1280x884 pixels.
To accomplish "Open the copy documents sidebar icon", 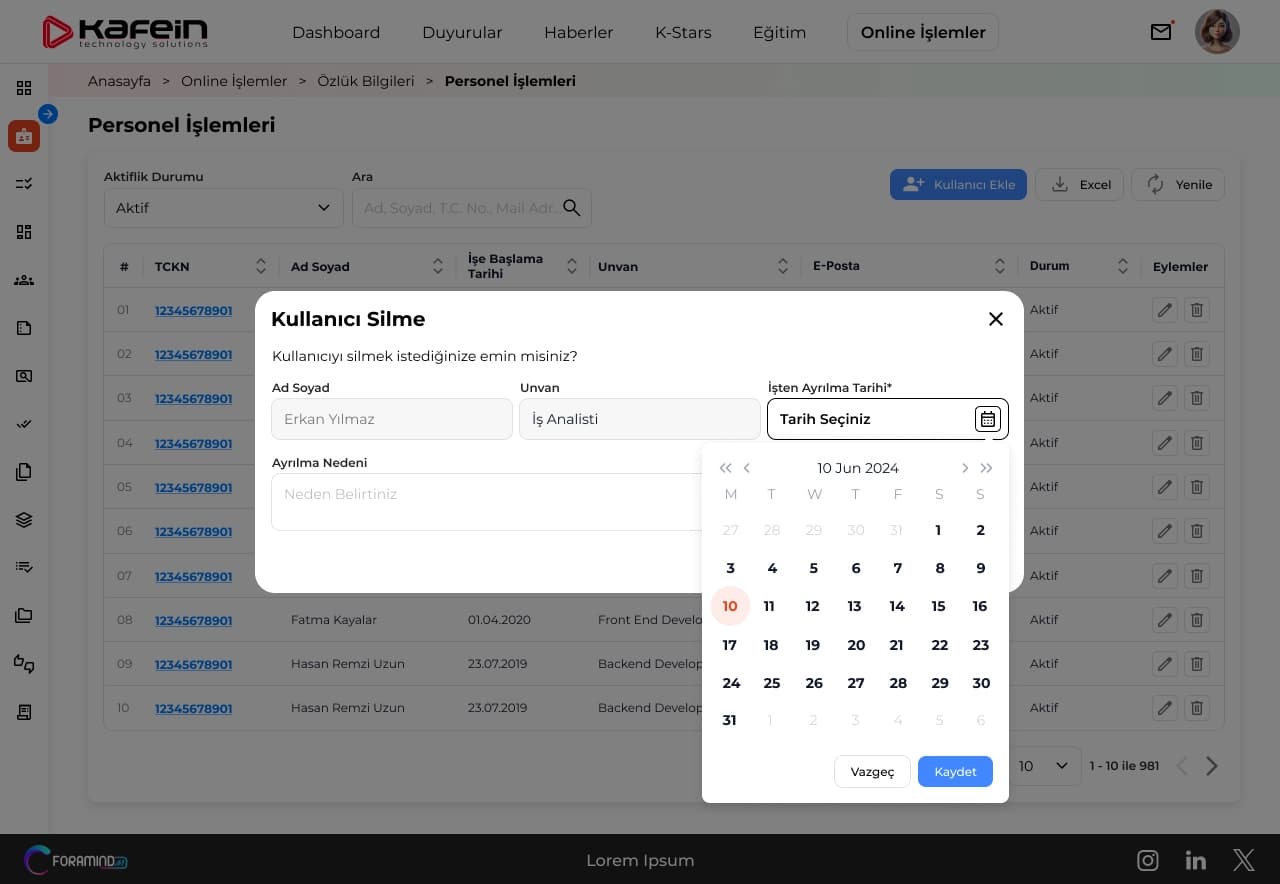I will [x=24, y=472].
